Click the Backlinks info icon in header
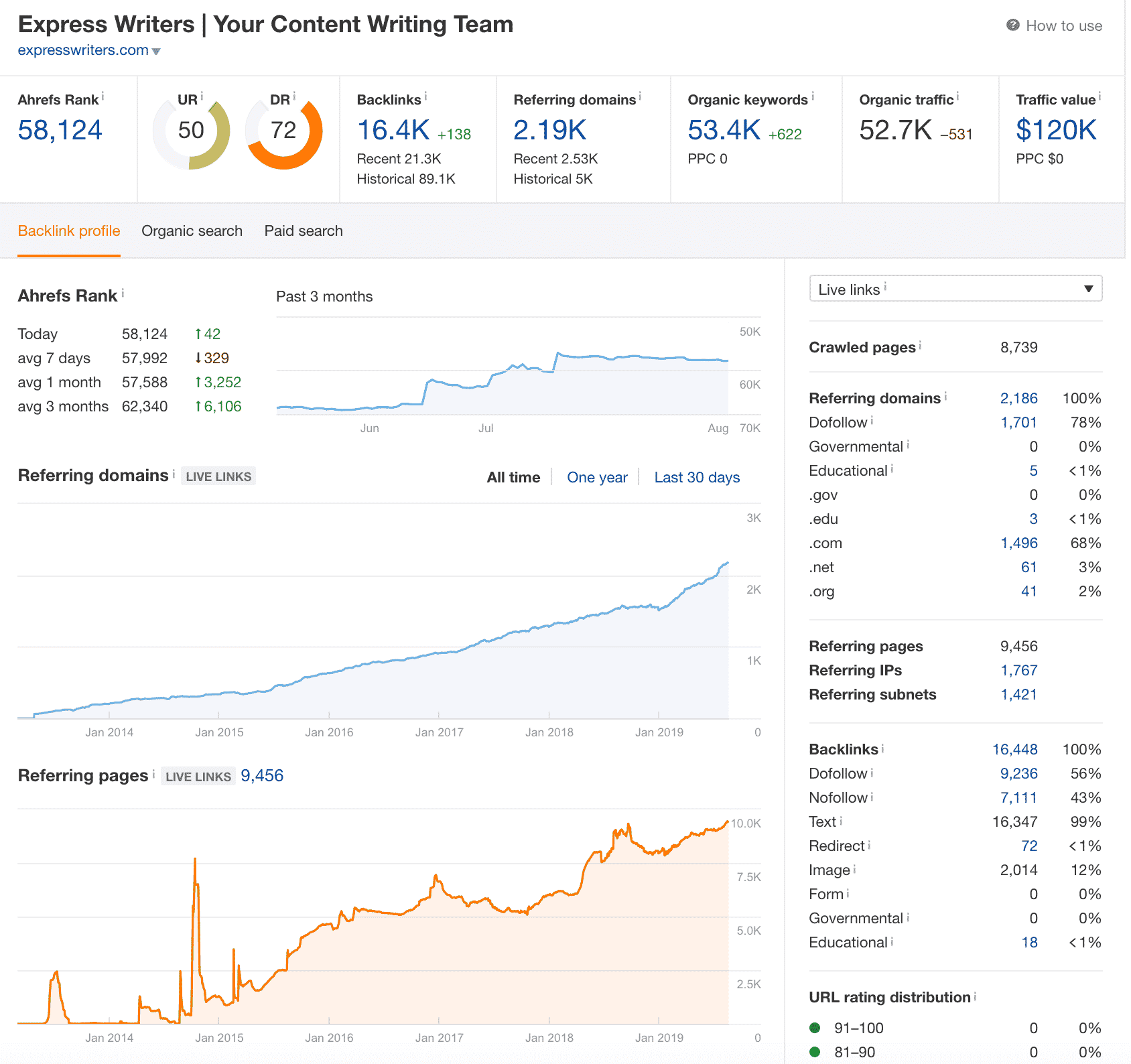The height and width of the screenshot is (1064, 1131). (x=425, y=96)
